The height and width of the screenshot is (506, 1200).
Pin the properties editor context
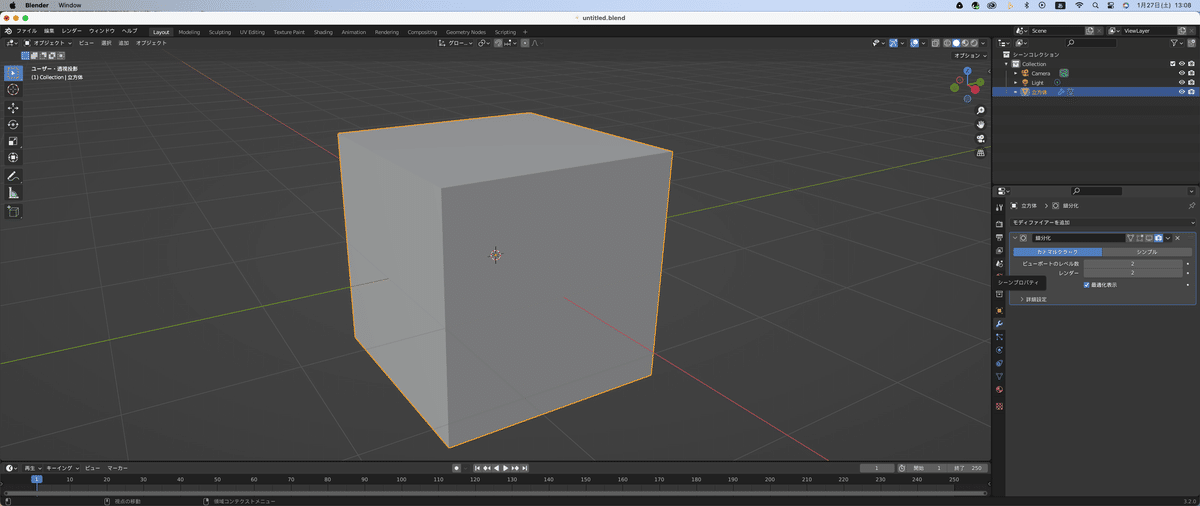(1191, 205)
